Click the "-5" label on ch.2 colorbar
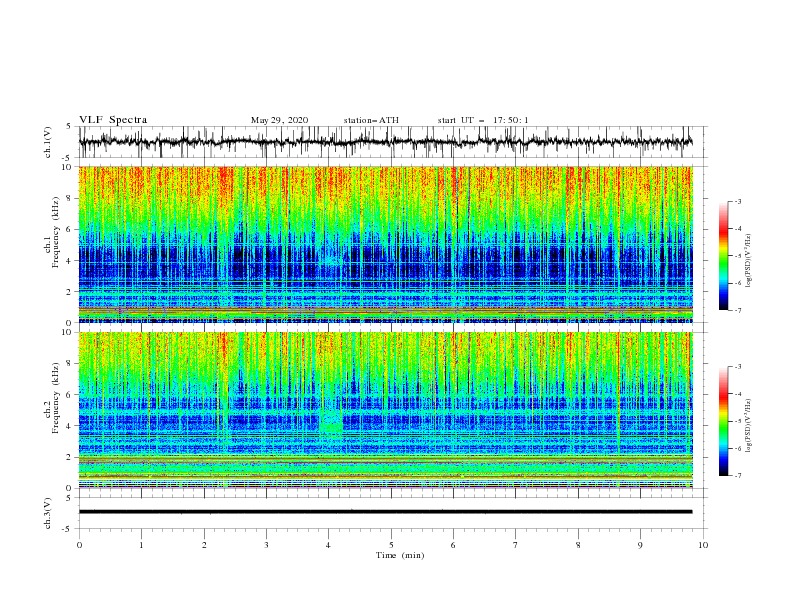 (x=737, y=421)
